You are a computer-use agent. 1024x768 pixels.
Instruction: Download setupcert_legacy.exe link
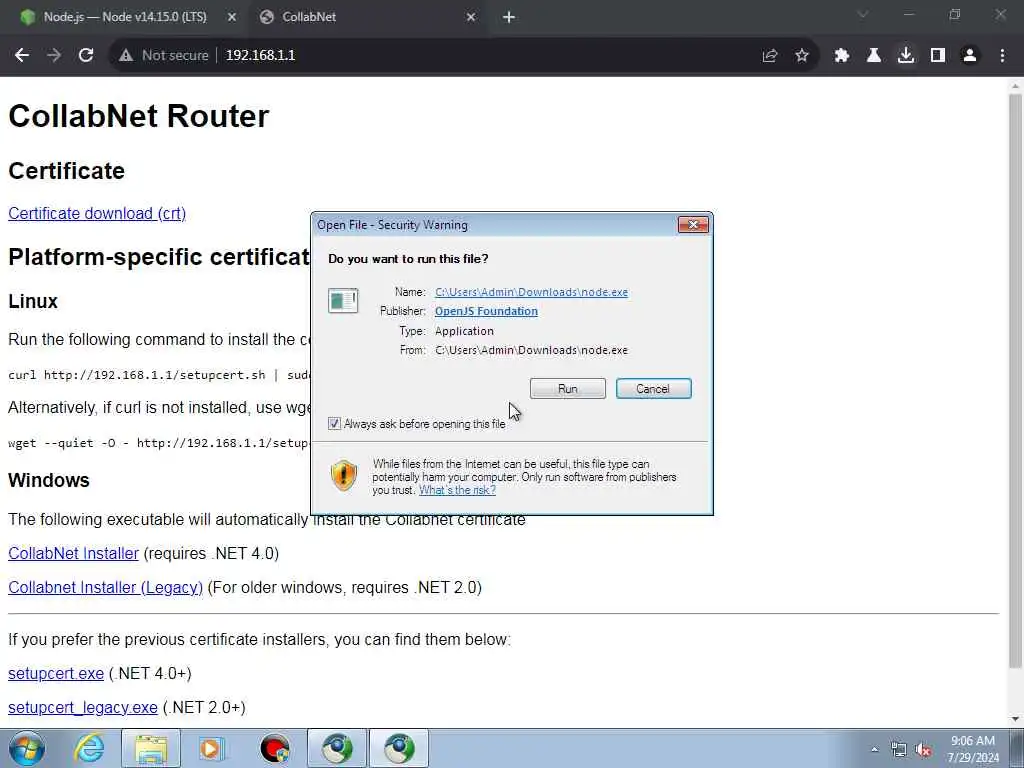tap(83, 707)
